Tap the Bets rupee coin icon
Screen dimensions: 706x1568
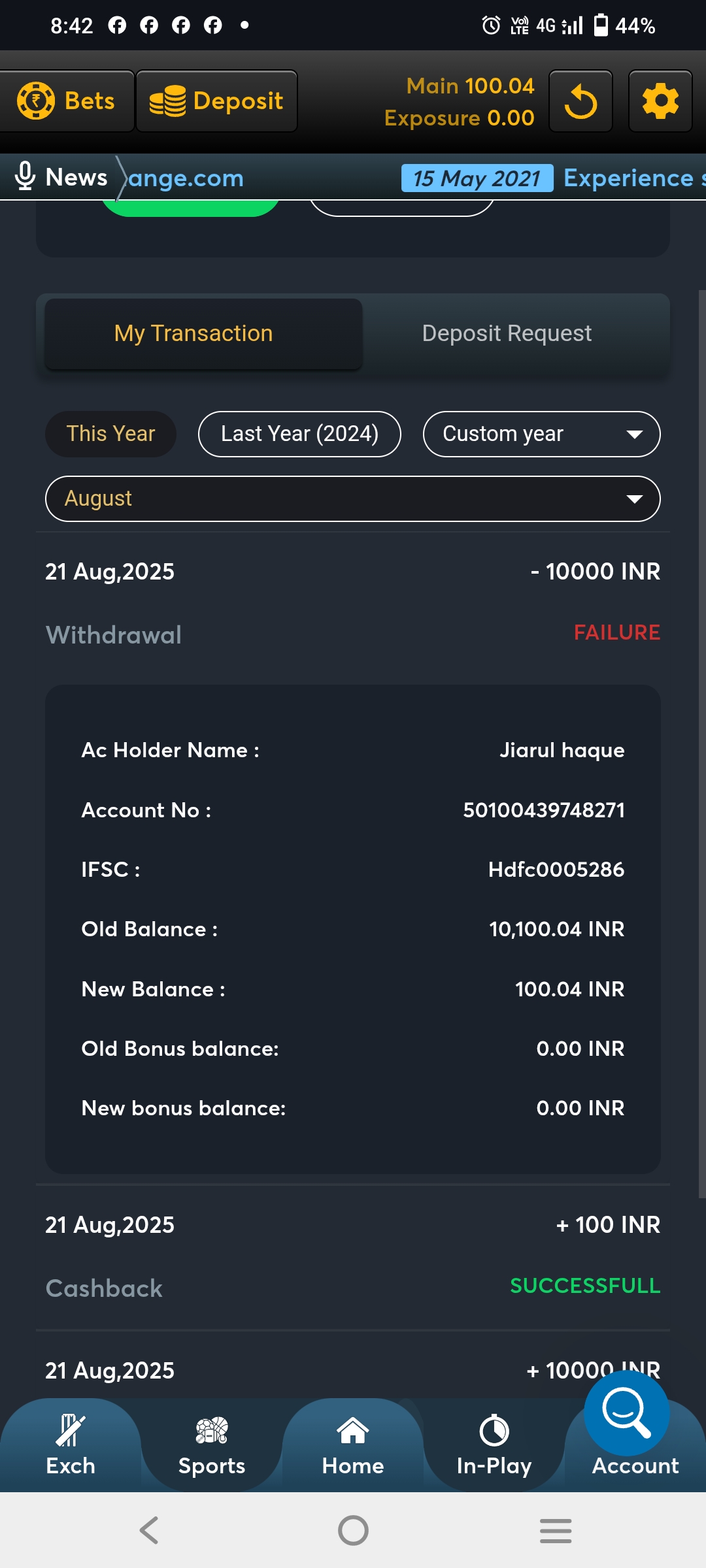(36, 101)
